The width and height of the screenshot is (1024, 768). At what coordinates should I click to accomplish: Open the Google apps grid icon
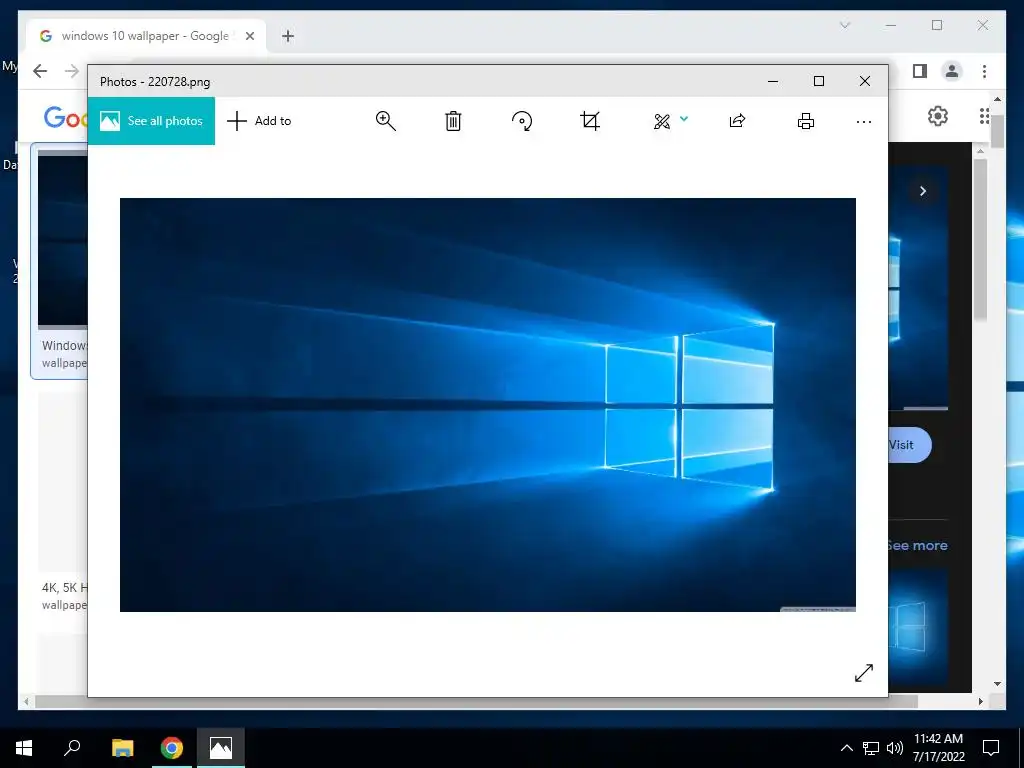click(x=984, y=116)
